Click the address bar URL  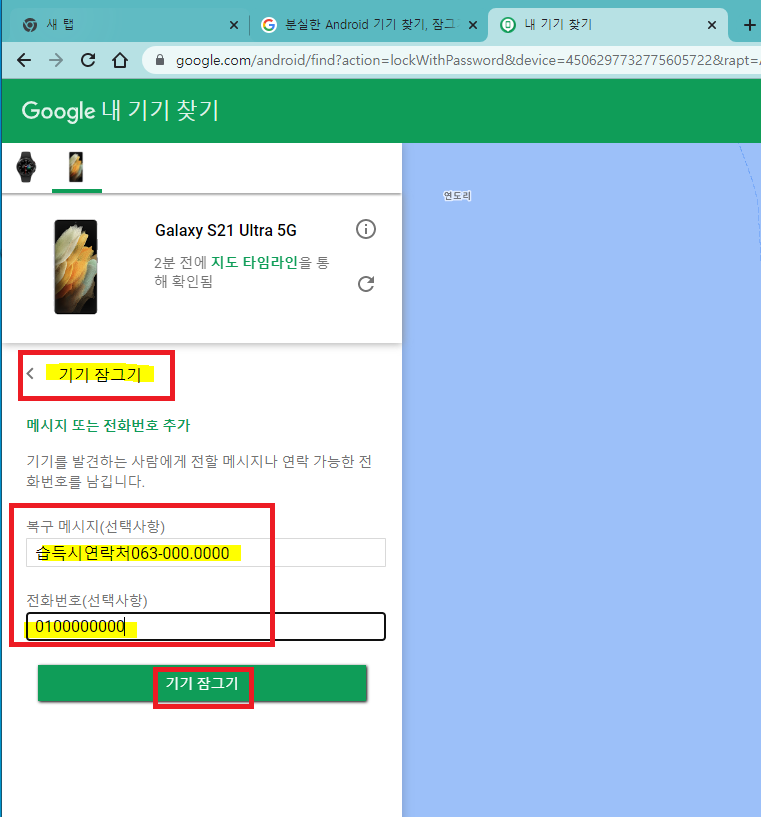coord(466,60)
